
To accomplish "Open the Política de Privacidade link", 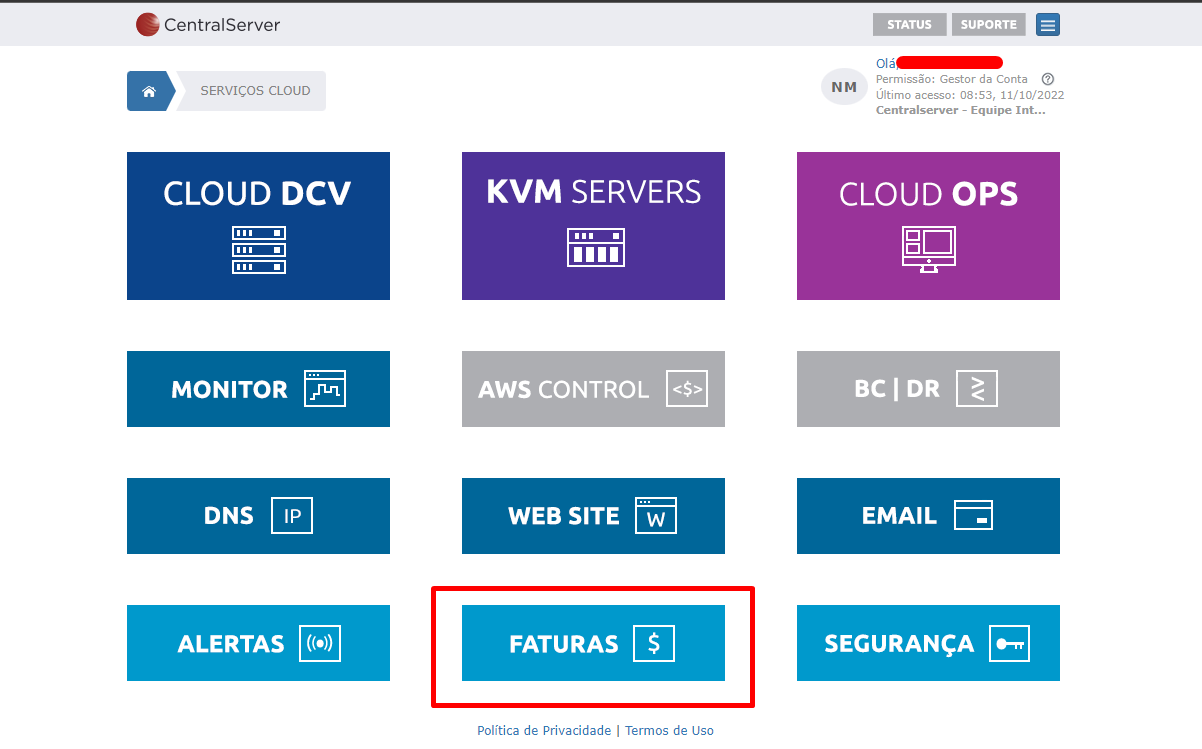I will 544,731.
